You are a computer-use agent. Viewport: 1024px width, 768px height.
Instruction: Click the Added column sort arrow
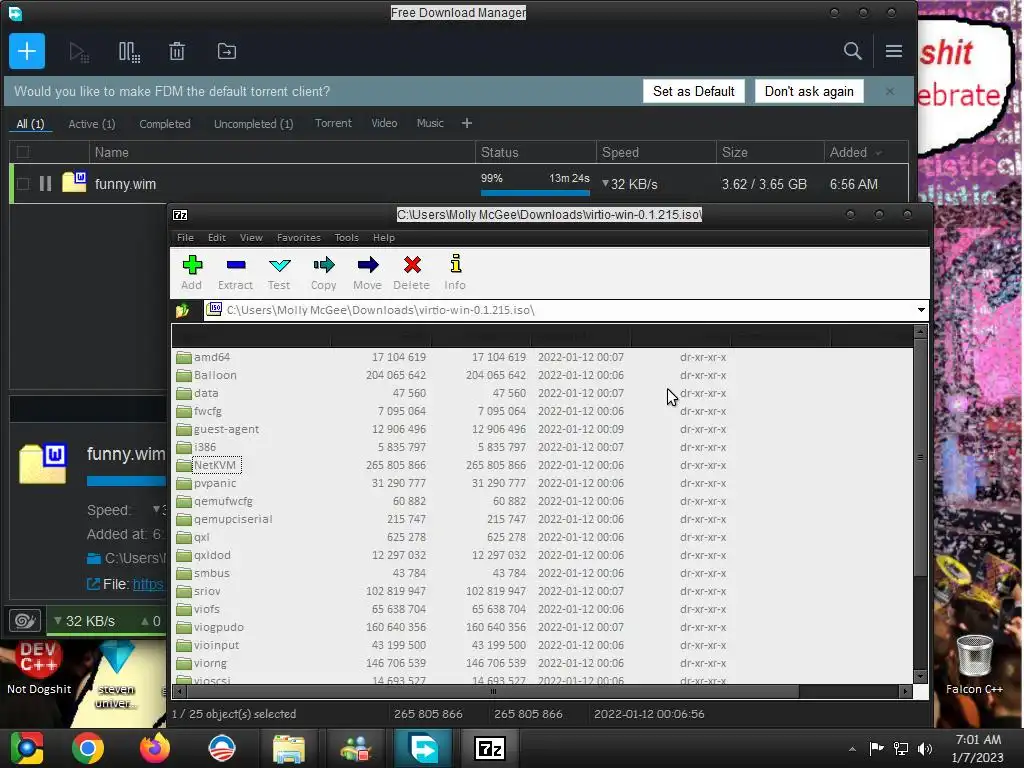pyautogui.click(x=878, y=153)
